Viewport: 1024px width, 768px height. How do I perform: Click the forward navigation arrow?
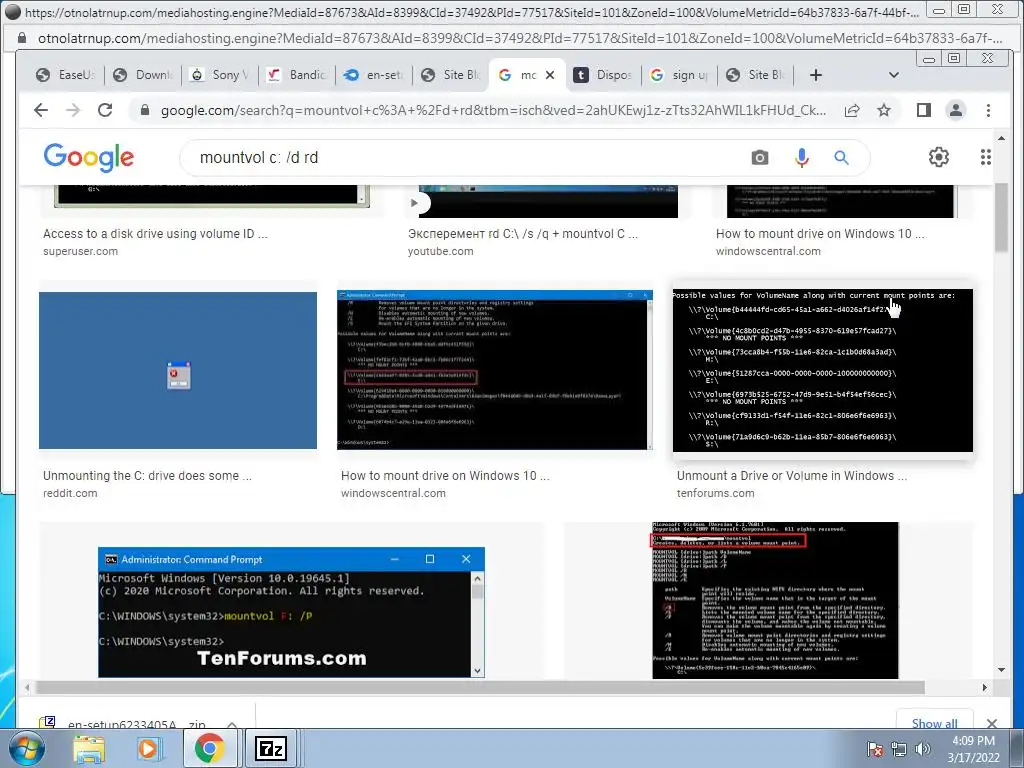(73, 110)
